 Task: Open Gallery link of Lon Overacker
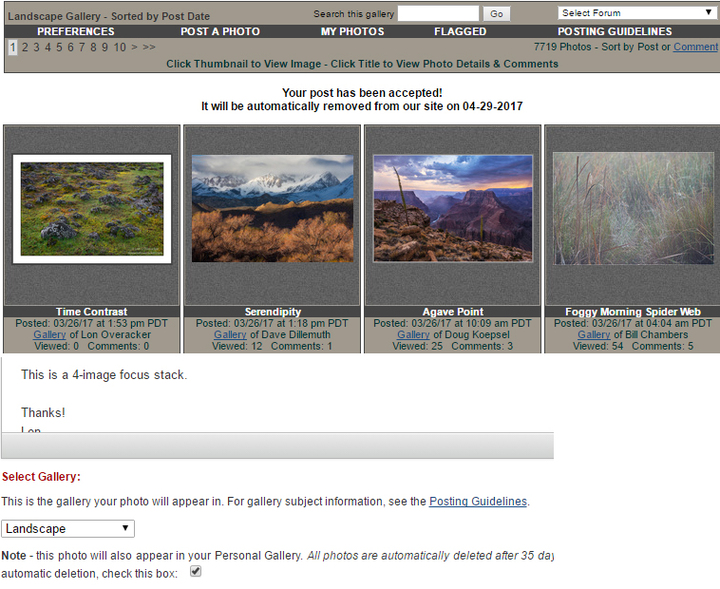click(x=49, y=335)
